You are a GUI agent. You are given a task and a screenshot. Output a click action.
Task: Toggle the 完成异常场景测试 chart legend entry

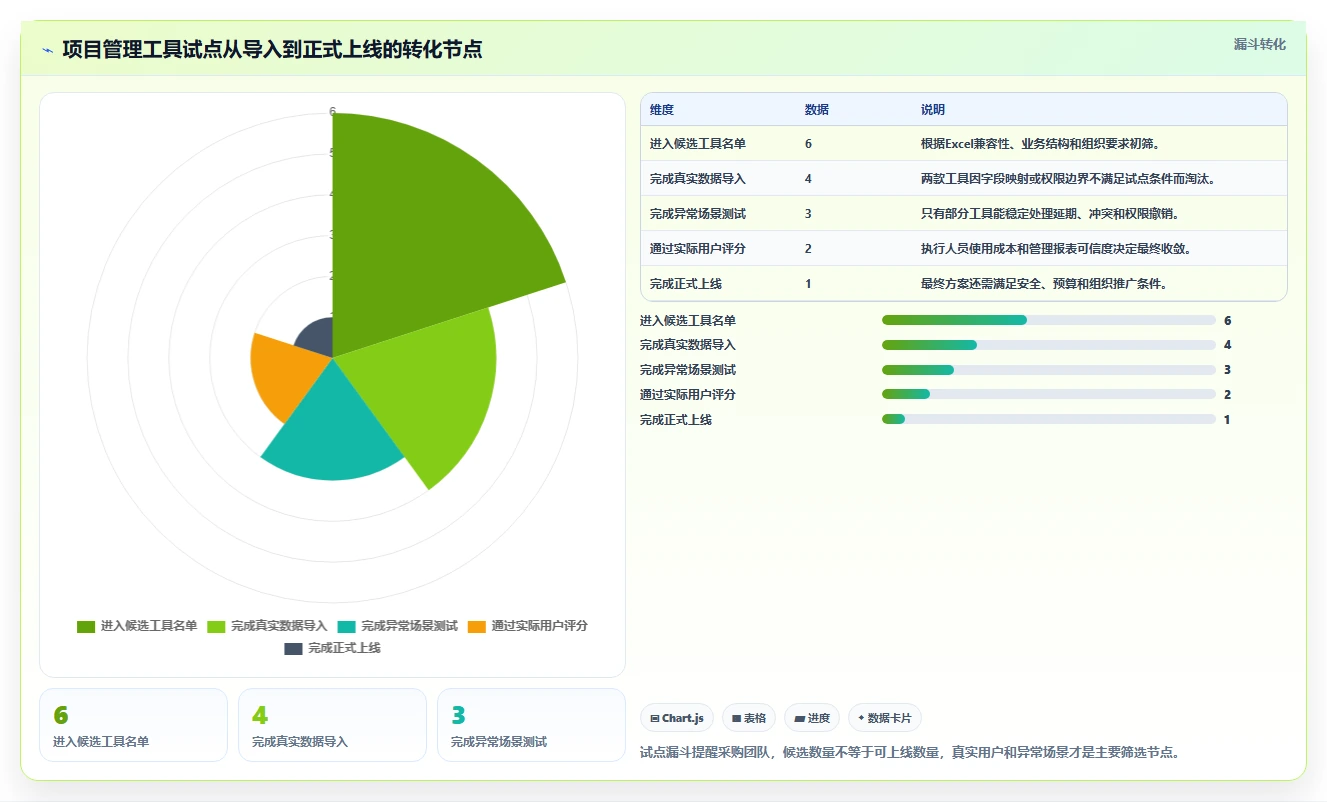397,626
